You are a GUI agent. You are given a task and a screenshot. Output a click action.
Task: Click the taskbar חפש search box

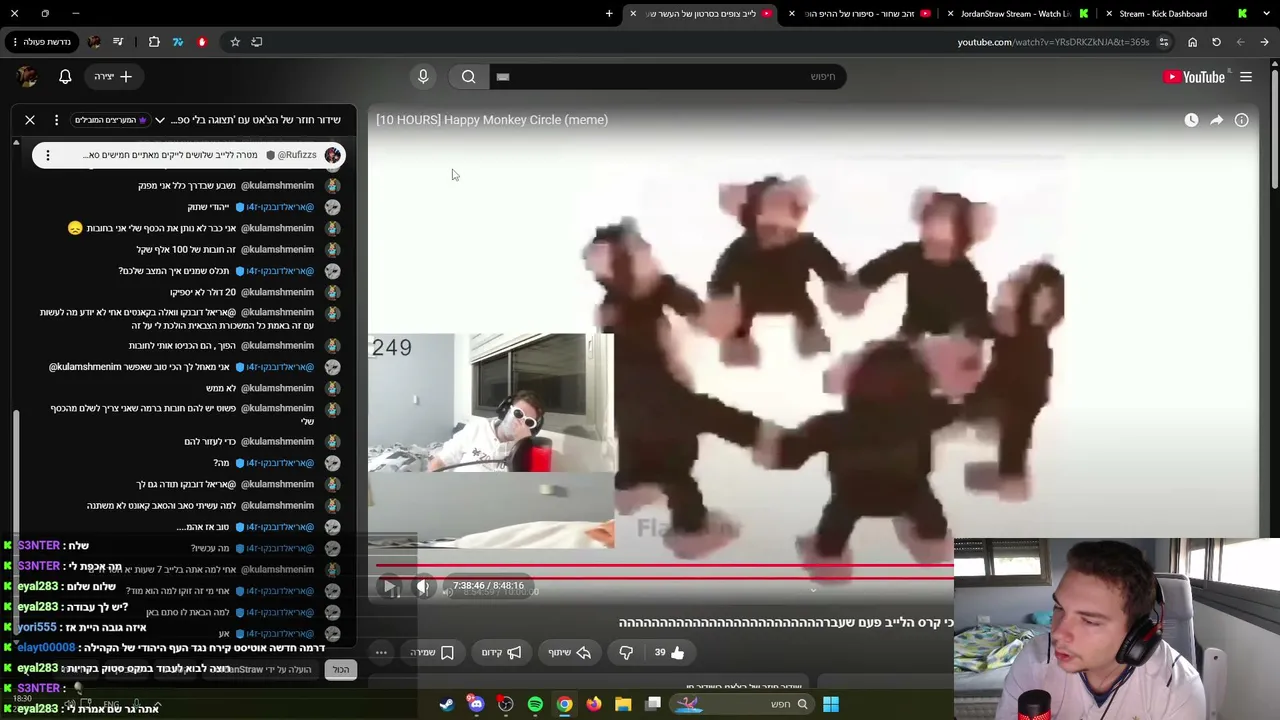(740, 704)
